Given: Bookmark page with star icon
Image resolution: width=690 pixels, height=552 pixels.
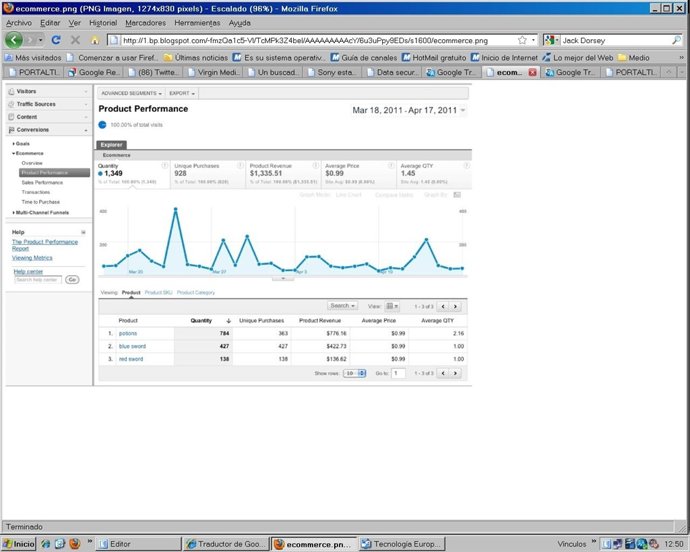Looking at the screenshot, I should tap(522, 40).
